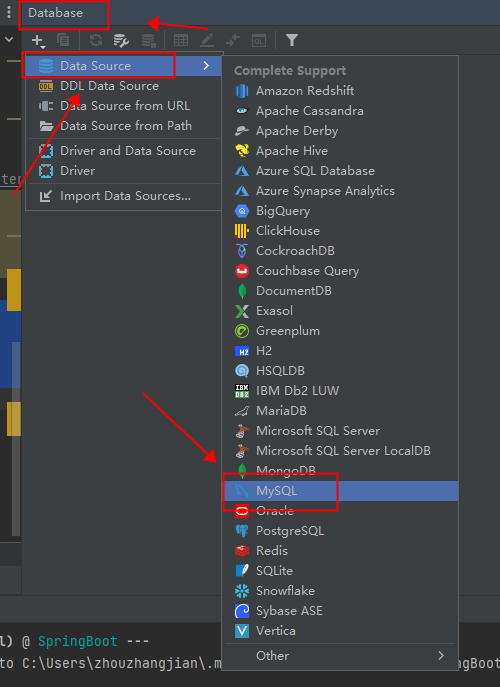Select Microsoft SQL Server LocalDB

[x=341, y=451]
